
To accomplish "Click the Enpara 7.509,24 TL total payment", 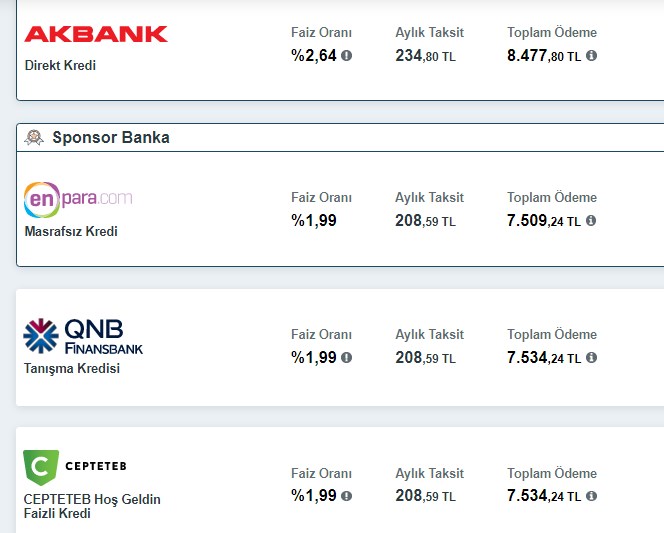I will coord(544,221).
